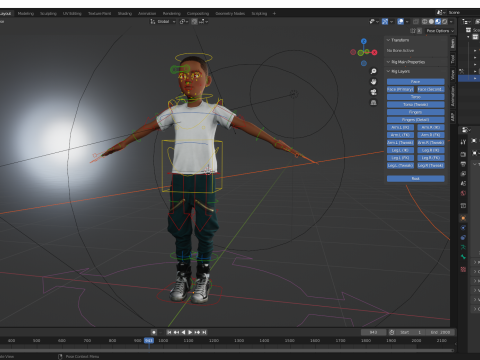Click Fingers (Detail) rig layer button

415,120
